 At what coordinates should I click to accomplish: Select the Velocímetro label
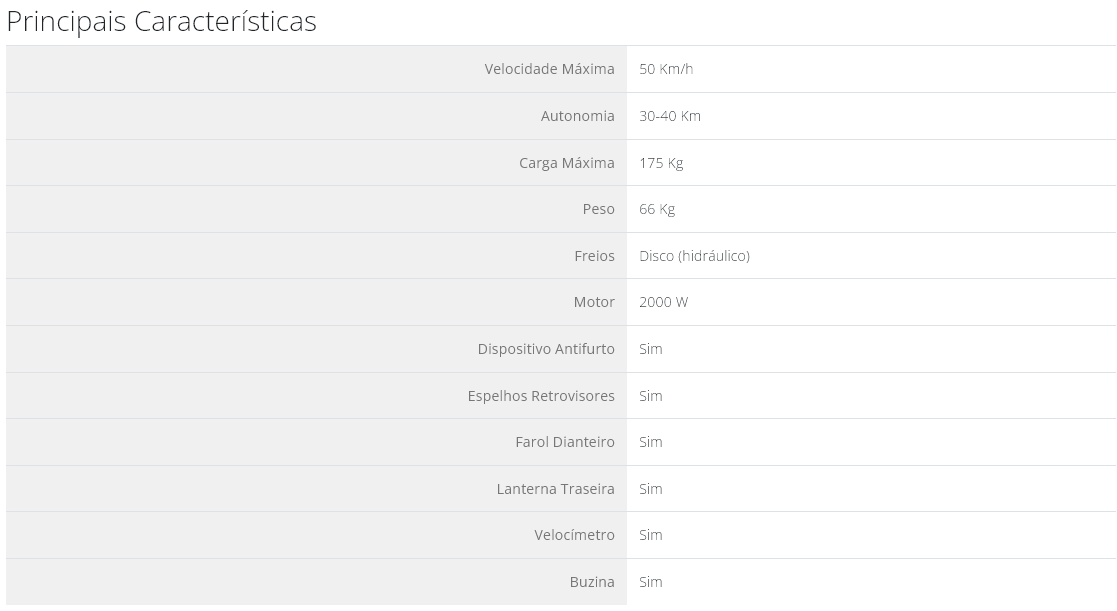pos(574,535)
